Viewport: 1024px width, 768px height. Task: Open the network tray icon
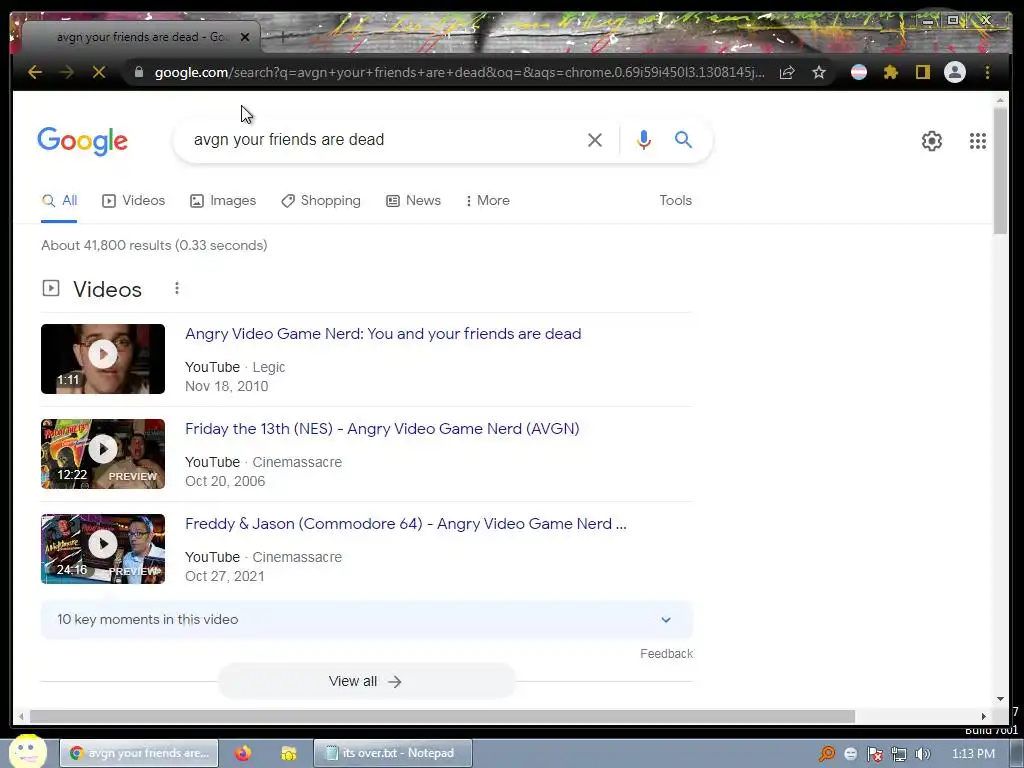coord(899,754)
